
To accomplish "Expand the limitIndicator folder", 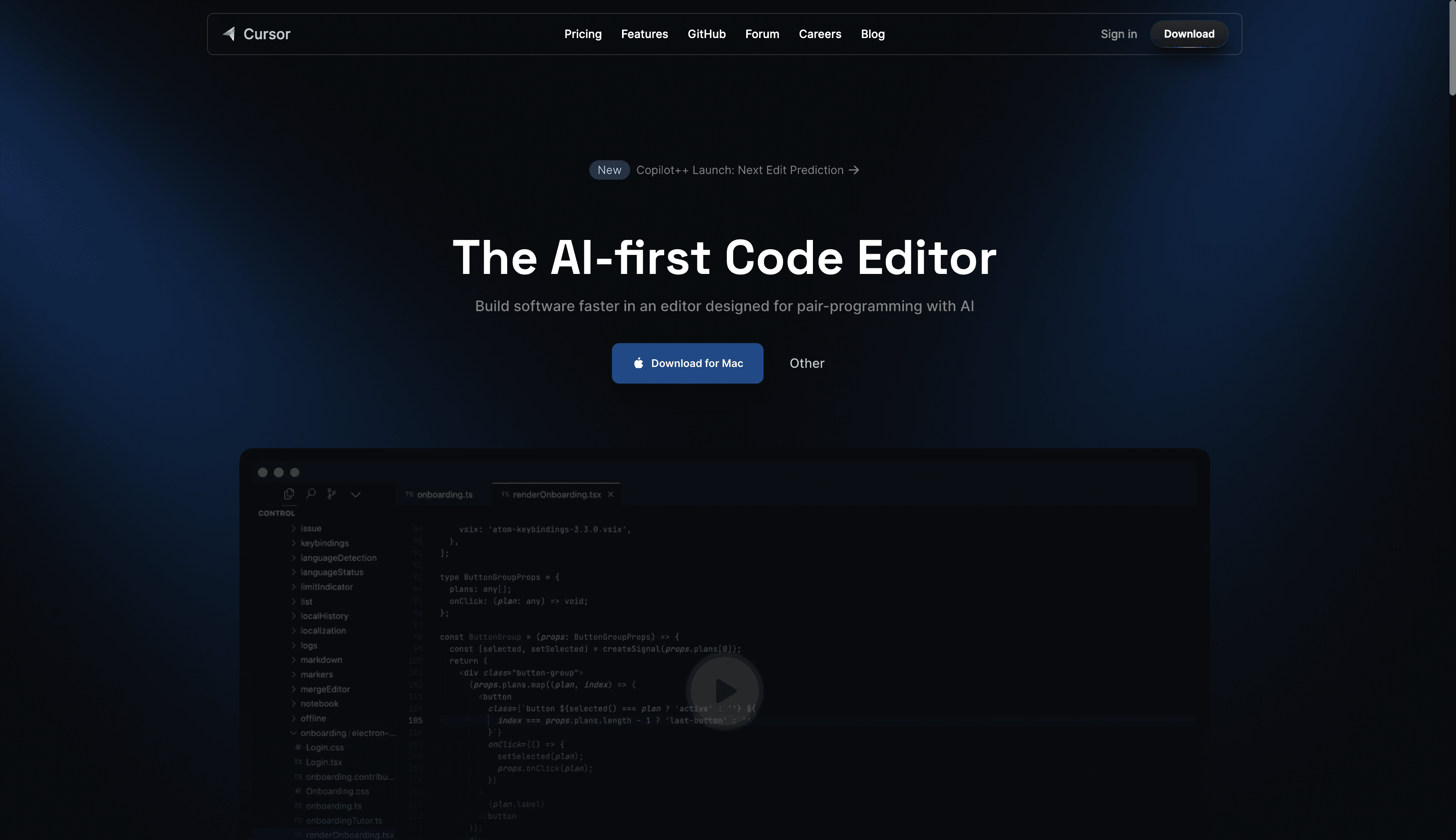I will pos(322,587).
